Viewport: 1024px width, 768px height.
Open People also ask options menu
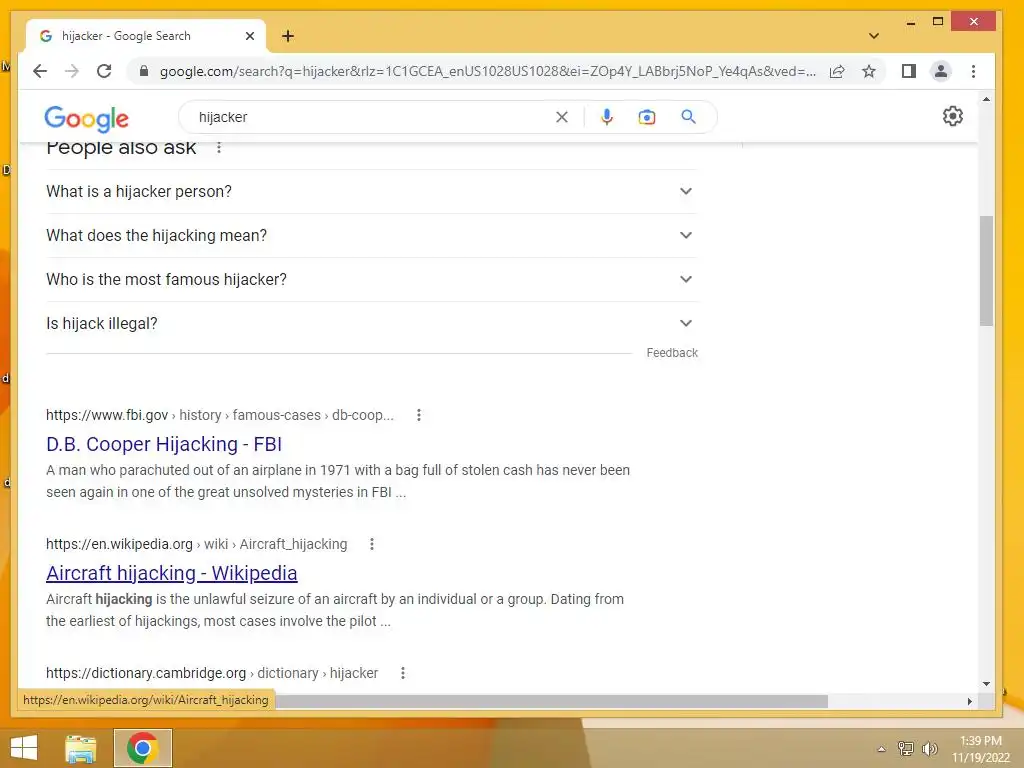pos(219,148)
